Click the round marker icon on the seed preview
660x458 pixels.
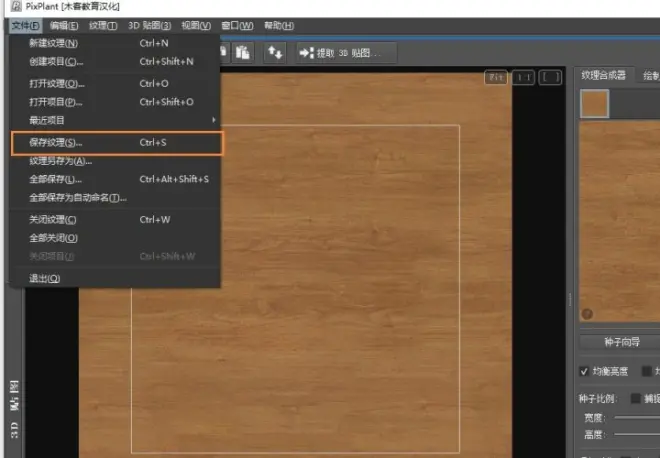click(587, 314)
